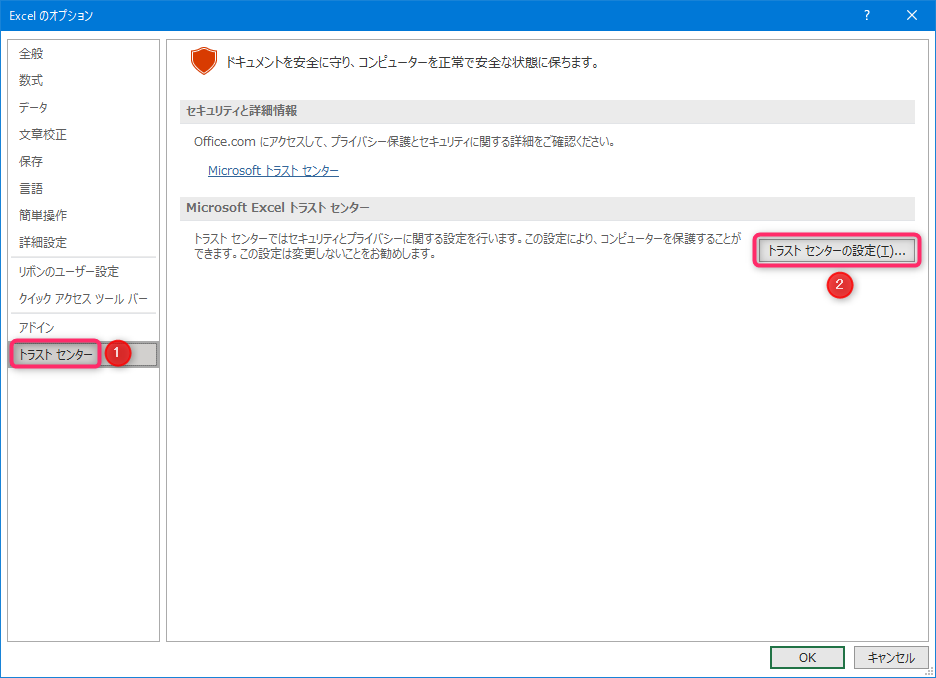Click トラスト センターの設定 button
Viewport: 936px width, 678px height.
pyautogui.click(x=836, y=251)
